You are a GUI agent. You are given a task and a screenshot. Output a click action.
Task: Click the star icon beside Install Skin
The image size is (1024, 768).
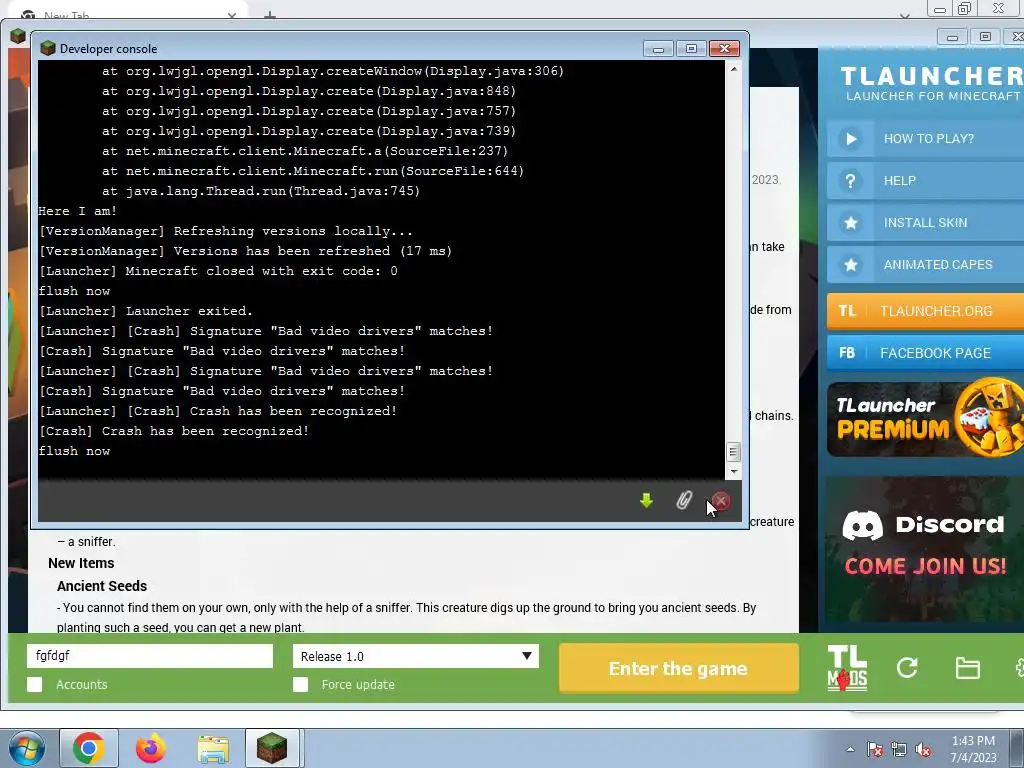click(x=850, y=223)
